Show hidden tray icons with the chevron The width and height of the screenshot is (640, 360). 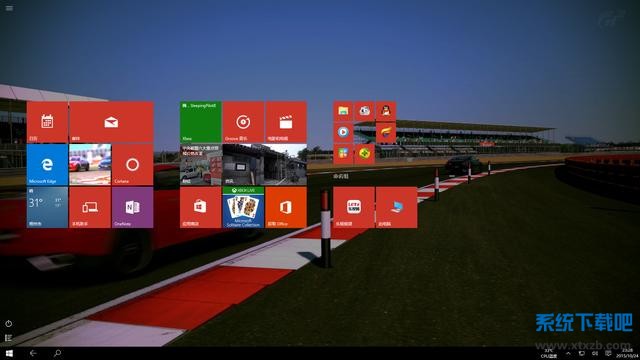tap(568, 353)
